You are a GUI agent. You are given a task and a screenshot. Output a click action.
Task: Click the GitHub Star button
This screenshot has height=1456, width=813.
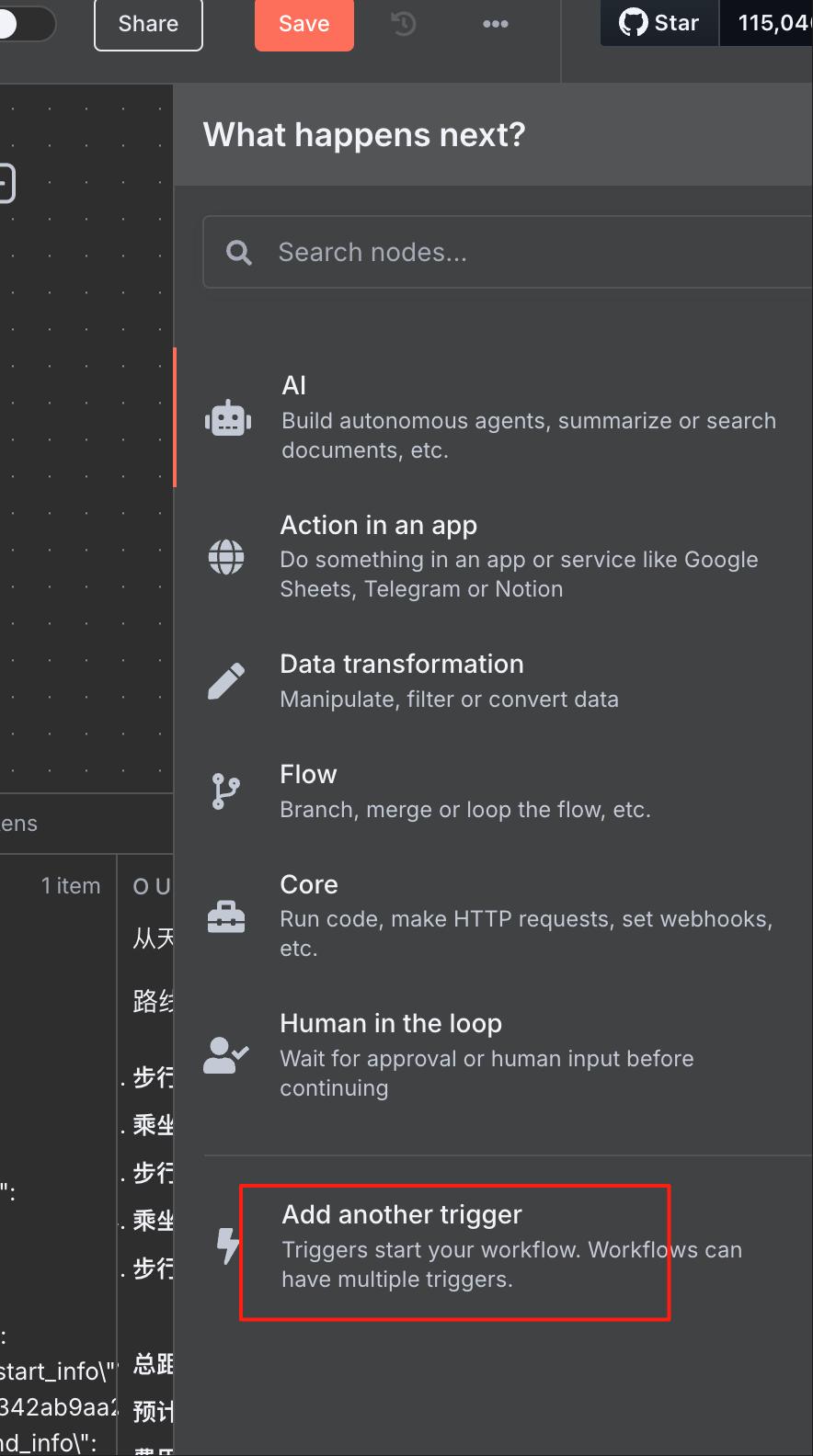(x=659, y=23)
